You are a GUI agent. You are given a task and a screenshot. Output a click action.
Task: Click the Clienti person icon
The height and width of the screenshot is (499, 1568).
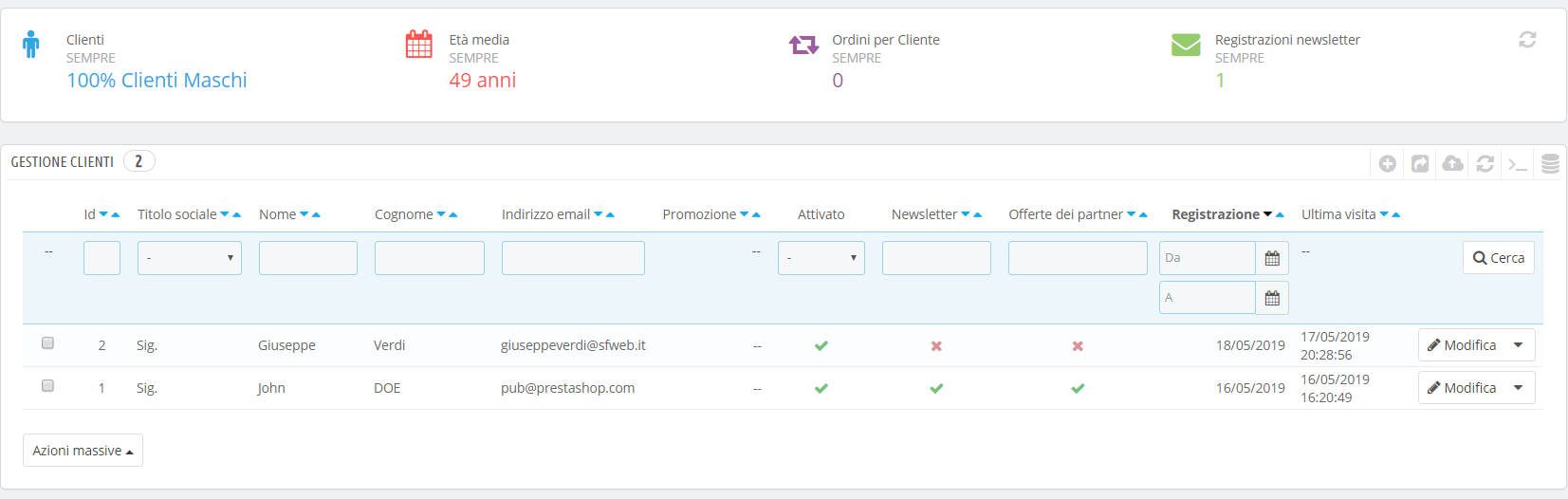[31, 45]
